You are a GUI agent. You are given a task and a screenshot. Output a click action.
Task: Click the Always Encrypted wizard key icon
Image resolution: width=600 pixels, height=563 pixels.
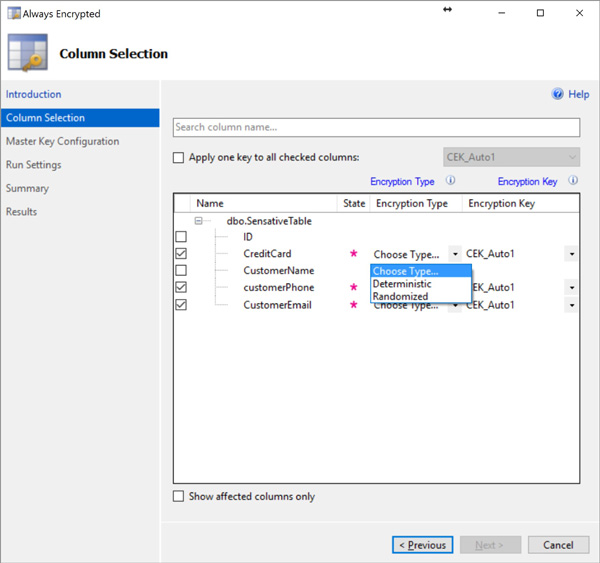(x=28, y=53)
